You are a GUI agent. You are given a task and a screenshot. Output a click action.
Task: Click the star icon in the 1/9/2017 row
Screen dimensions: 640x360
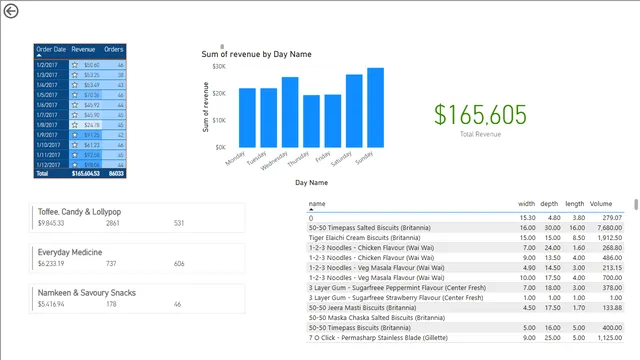[75, 135]
